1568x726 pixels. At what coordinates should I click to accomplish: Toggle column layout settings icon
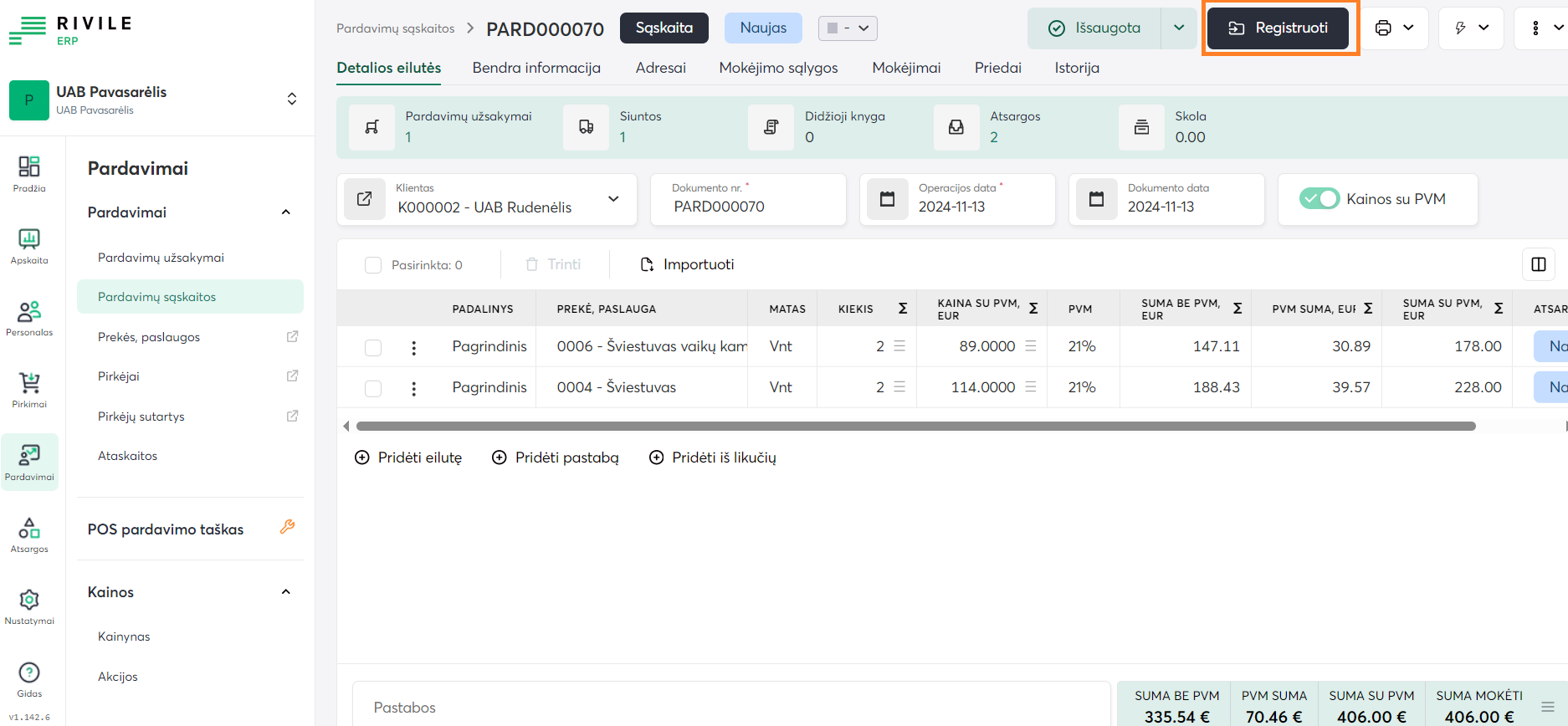point(1538,264)
